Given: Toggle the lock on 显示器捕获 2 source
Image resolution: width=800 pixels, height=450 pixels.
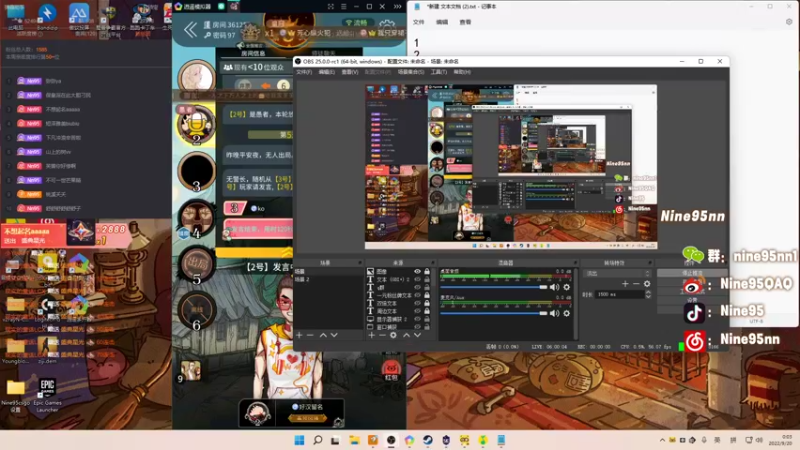Looking at the screenshot, I should [x=427, y=319].
